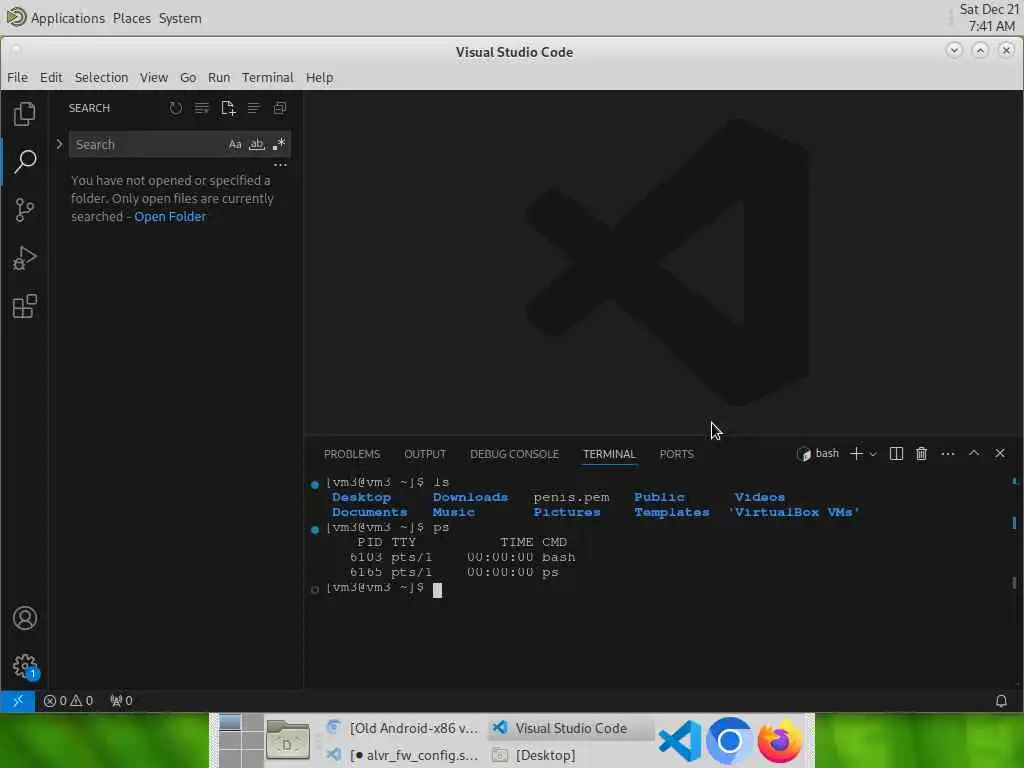Click the terminal vertical scrollbar

tap(1014, 582)
